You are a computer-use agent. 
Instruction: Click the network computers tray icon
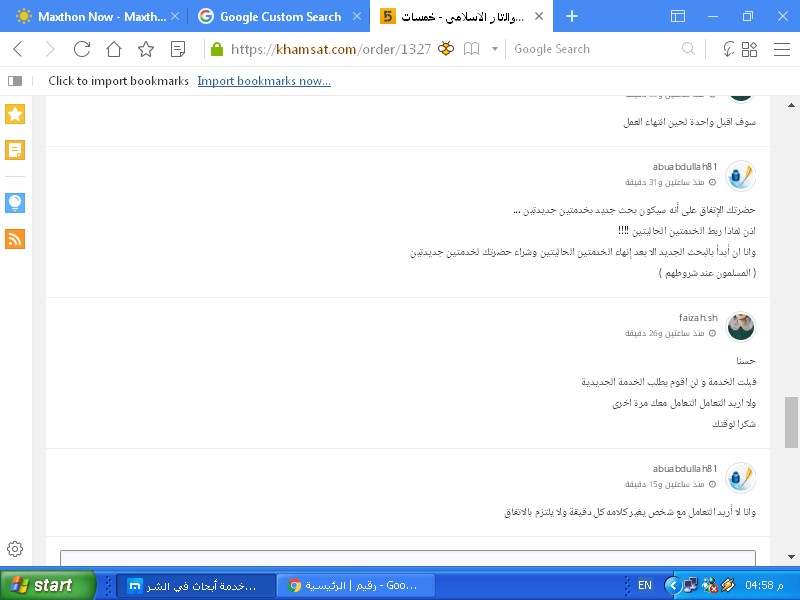(690, 585)
